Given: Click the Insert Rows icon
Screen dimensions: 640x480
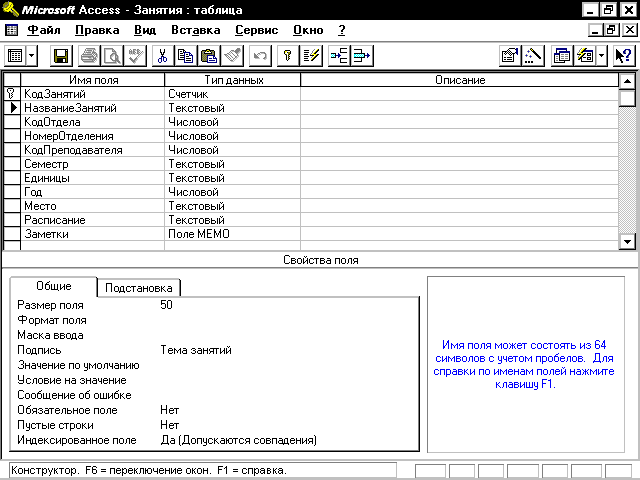Looking at the screenshot, I should [339, 56].
